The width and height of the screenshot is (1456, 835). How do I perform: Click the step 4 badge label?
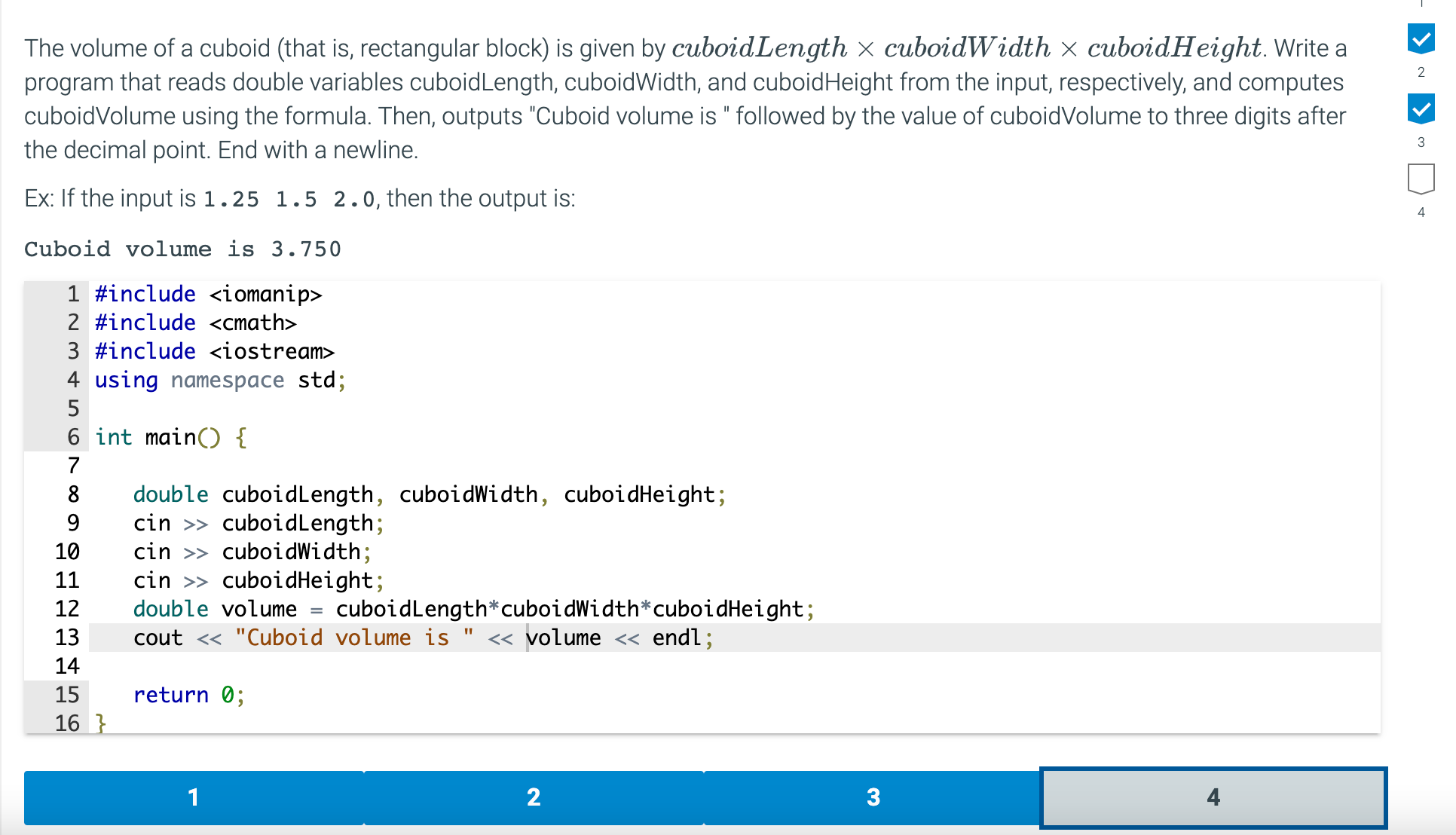pos(1421,212)
